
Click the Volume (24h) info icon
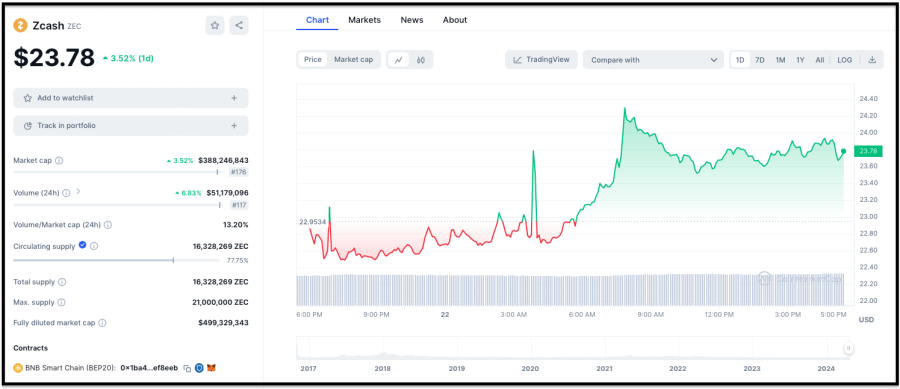point(66,193)
